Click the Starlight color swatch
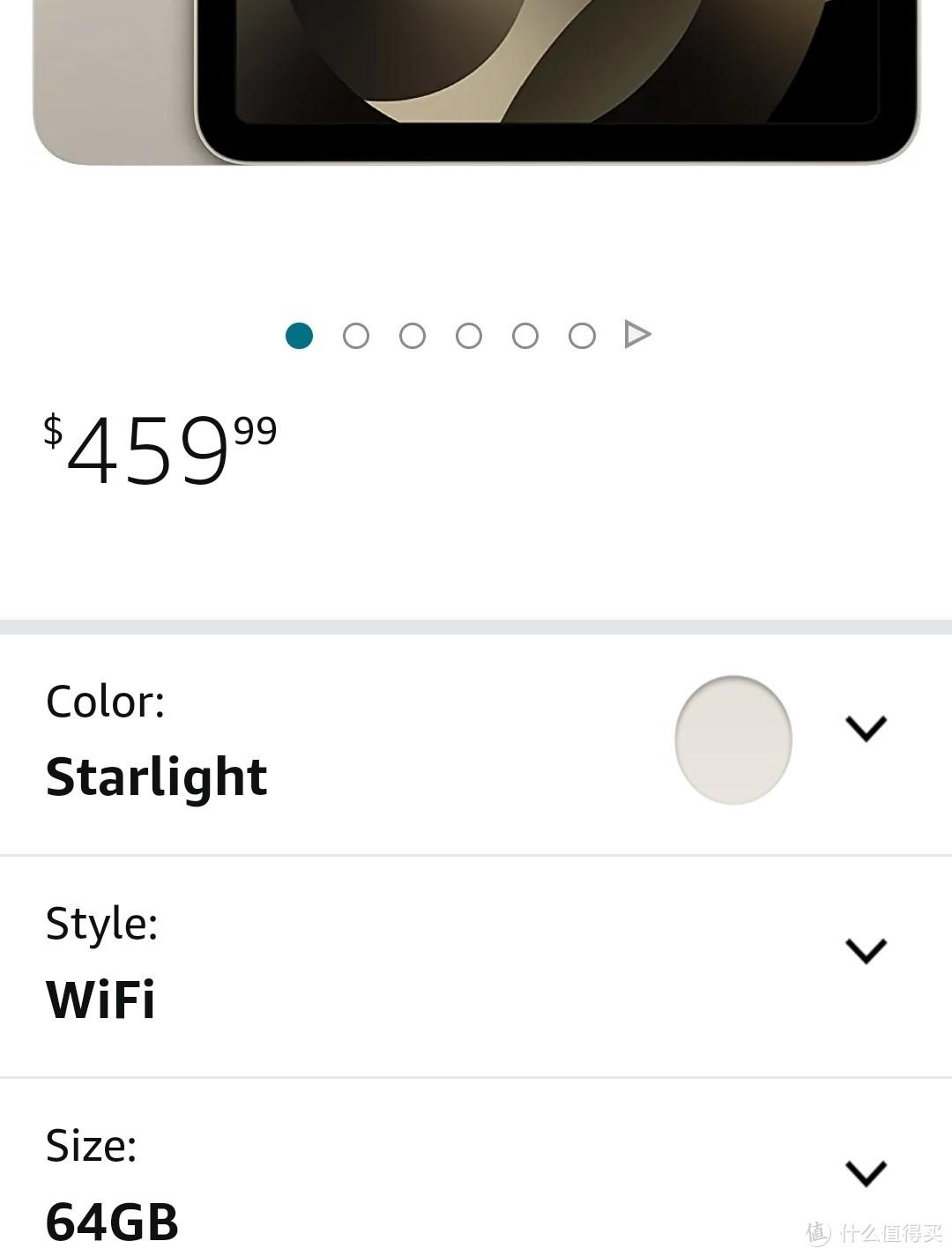The width and height of the screenshot is (952, 1256). (733, 739)
